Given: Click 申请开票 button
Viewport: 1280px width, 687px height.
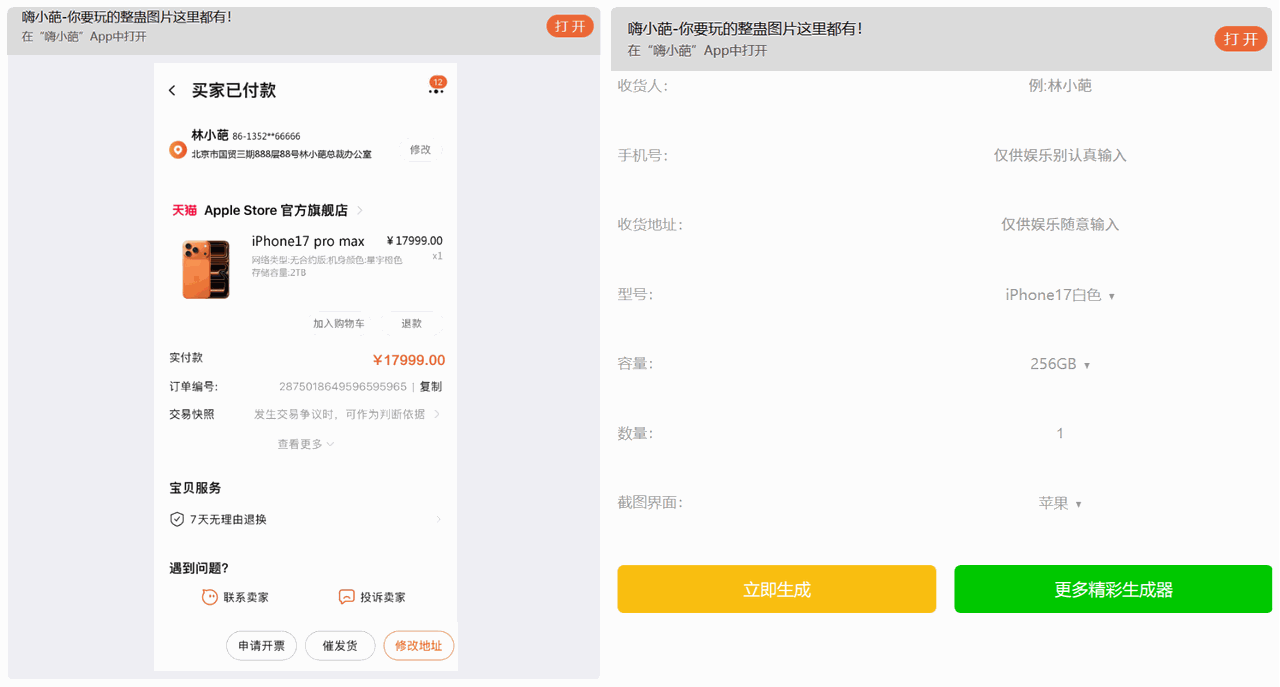Looking at the screenshot, I should click(261, 646).
